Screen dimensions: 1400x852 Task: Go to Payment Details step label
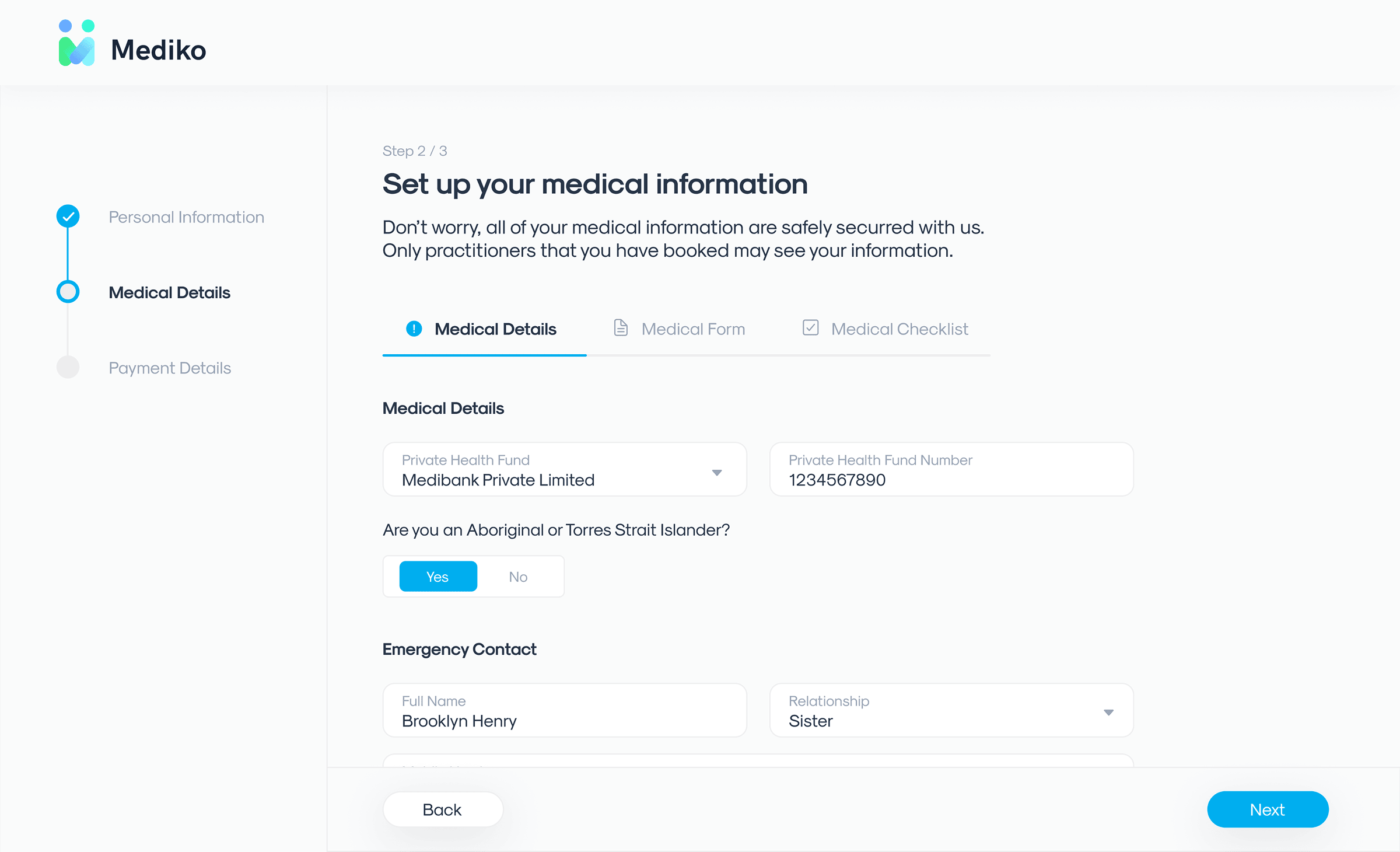[170, 368]
